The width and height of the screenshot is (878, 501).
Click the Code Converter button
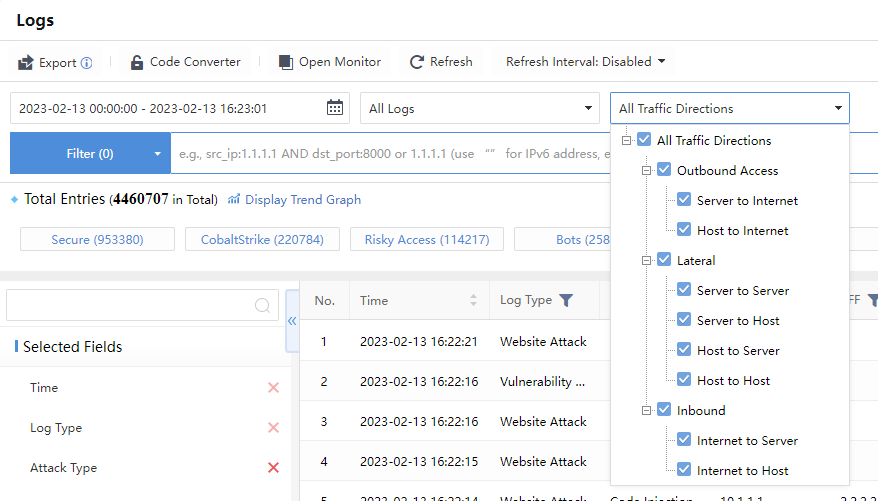coord(185,62)
